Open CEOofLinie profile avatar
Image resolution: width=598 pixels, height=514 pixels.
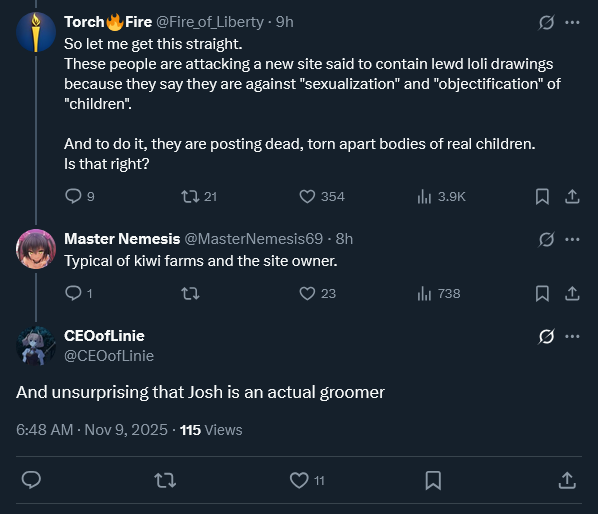click(36, 346)
